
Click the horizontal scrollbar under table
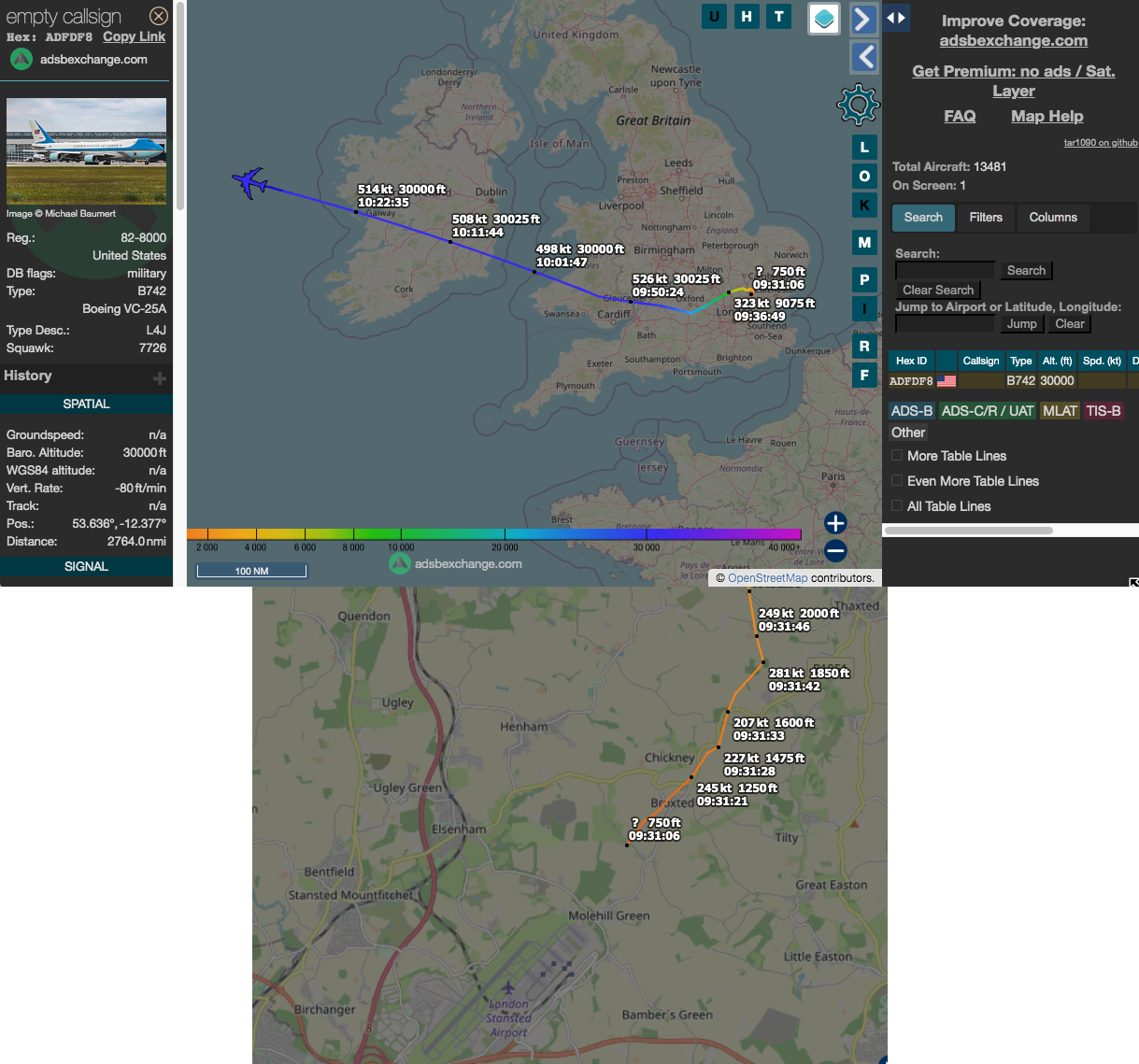[x=969, y=531]
